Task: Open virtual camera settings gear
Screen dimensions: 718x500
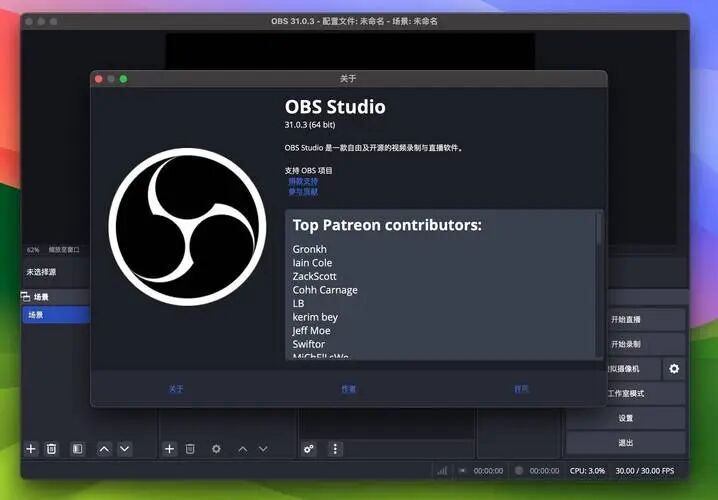Action: [674, 369]
